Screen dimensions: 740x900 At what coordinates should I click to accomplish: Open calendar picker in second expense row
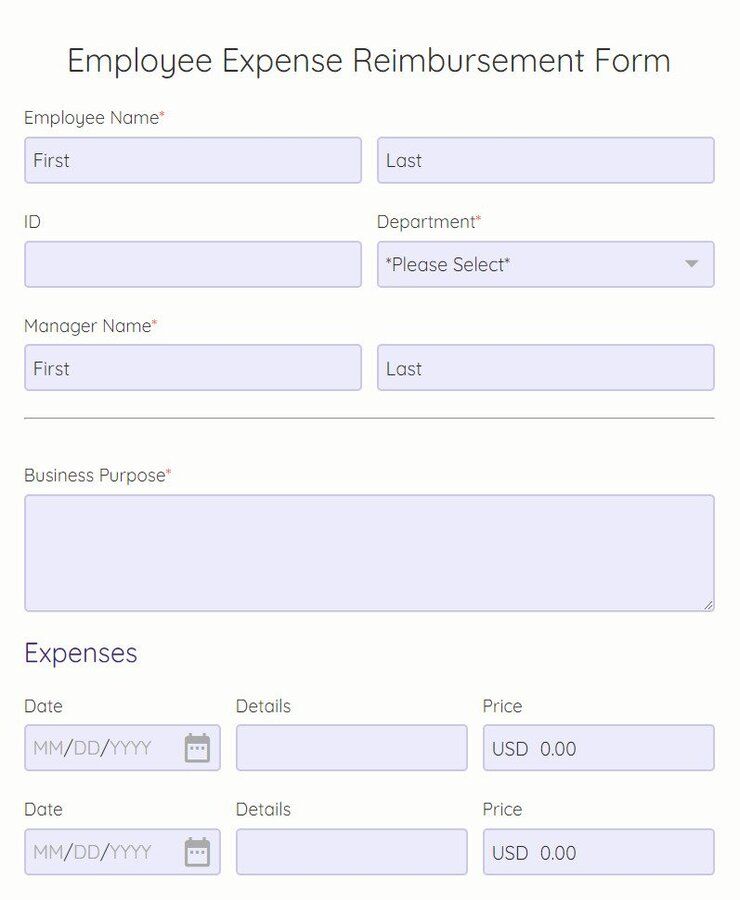coord(197,852)
